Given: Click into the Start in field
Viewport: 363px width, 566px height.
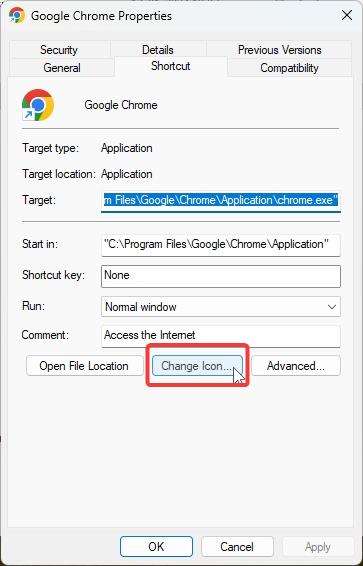Looking at the screenshot, I should pyautogui.click(x=221, y=245).
